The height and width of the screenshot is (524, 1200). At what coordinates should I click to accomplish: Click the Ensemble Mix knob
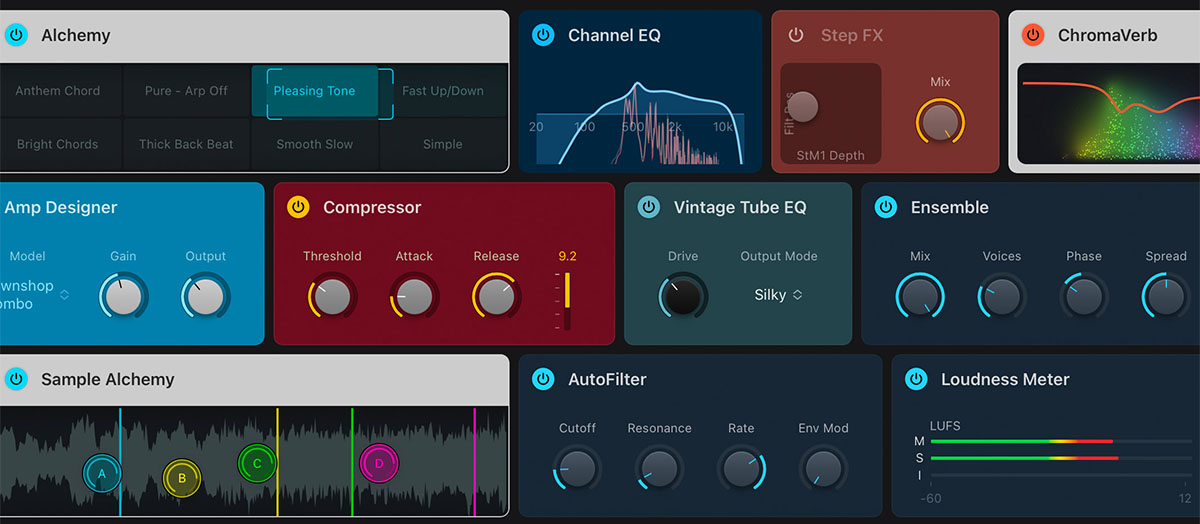pos(920,297)
